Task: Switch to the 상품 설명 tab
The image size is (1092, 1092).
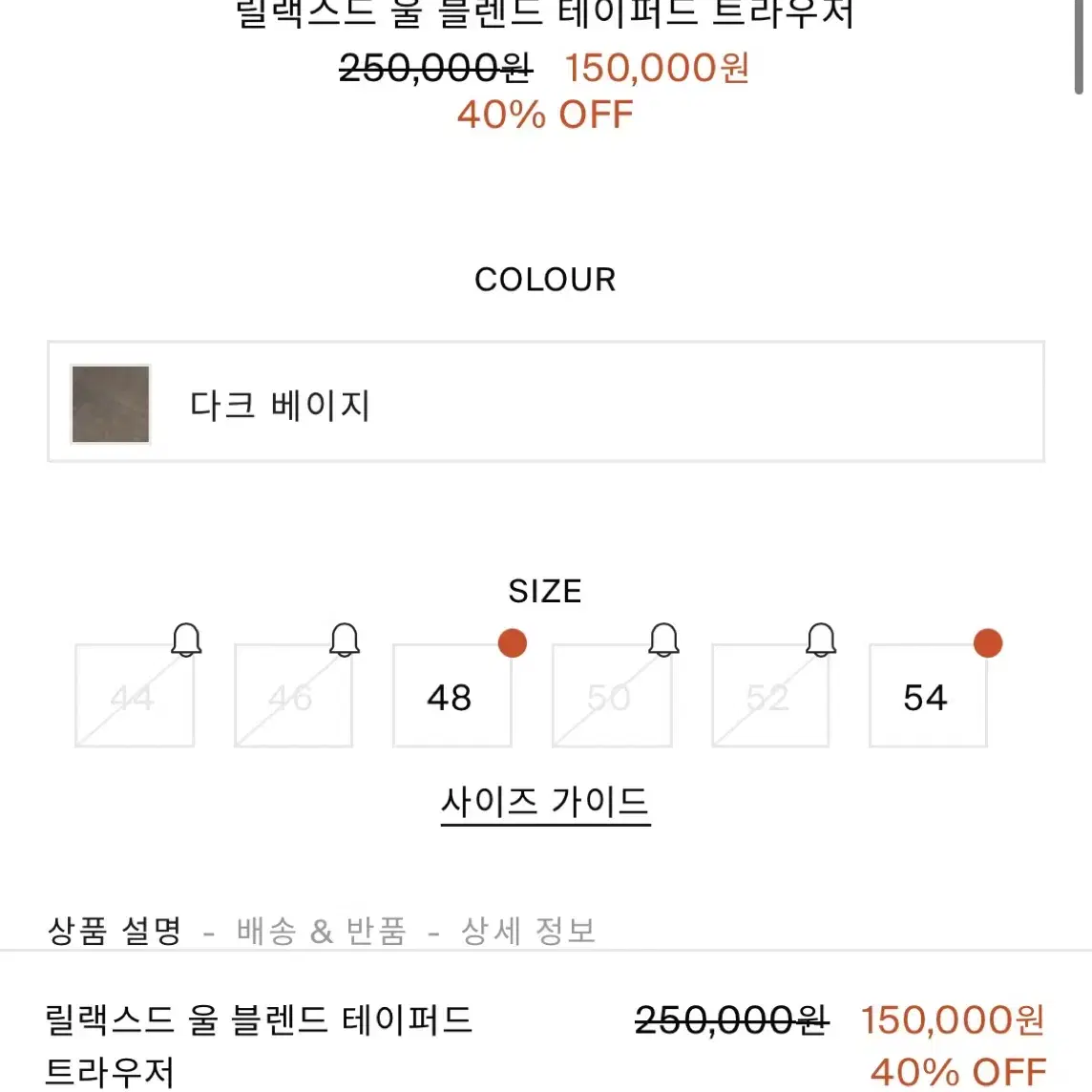Action: (x=115, y=931)
